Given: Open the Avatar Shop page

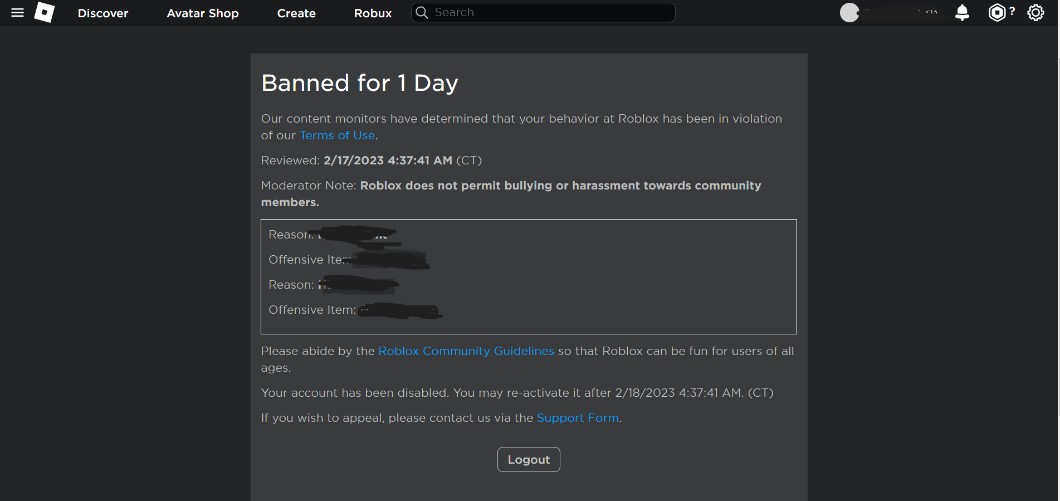Looking at the screenshot, I should (203, 13).
